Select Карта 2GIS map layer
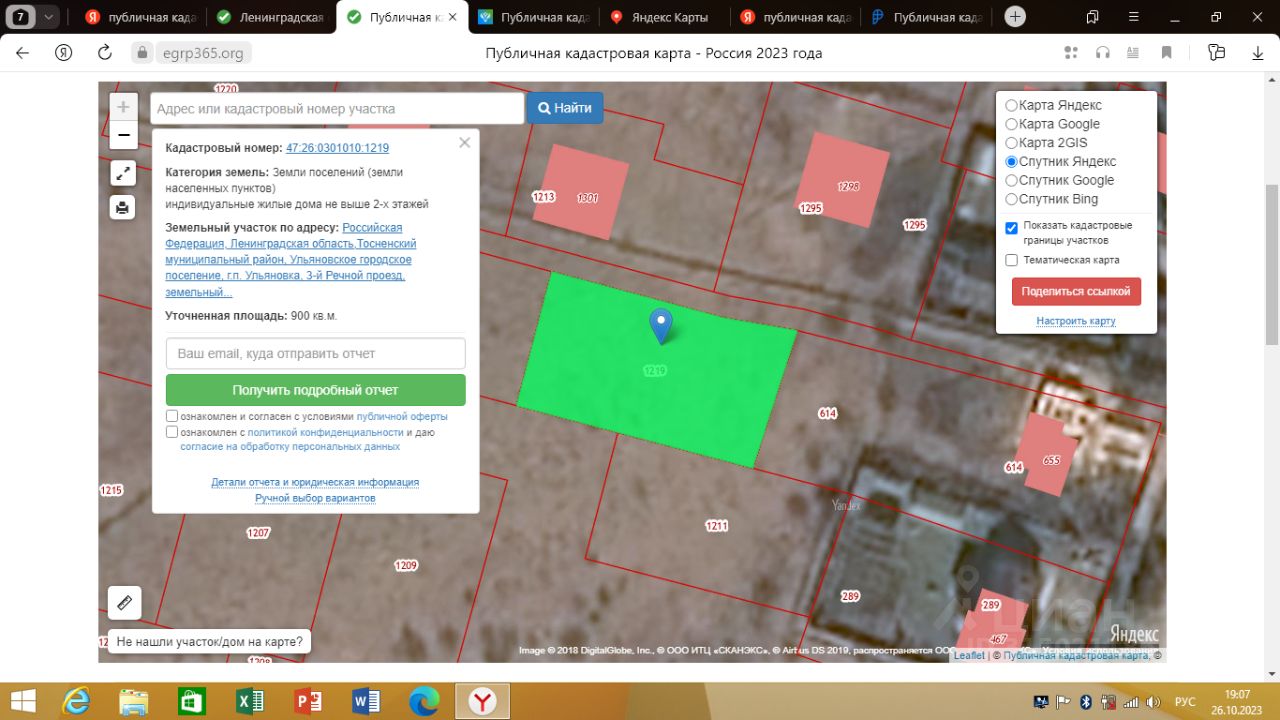 [x=1011, y=143]
